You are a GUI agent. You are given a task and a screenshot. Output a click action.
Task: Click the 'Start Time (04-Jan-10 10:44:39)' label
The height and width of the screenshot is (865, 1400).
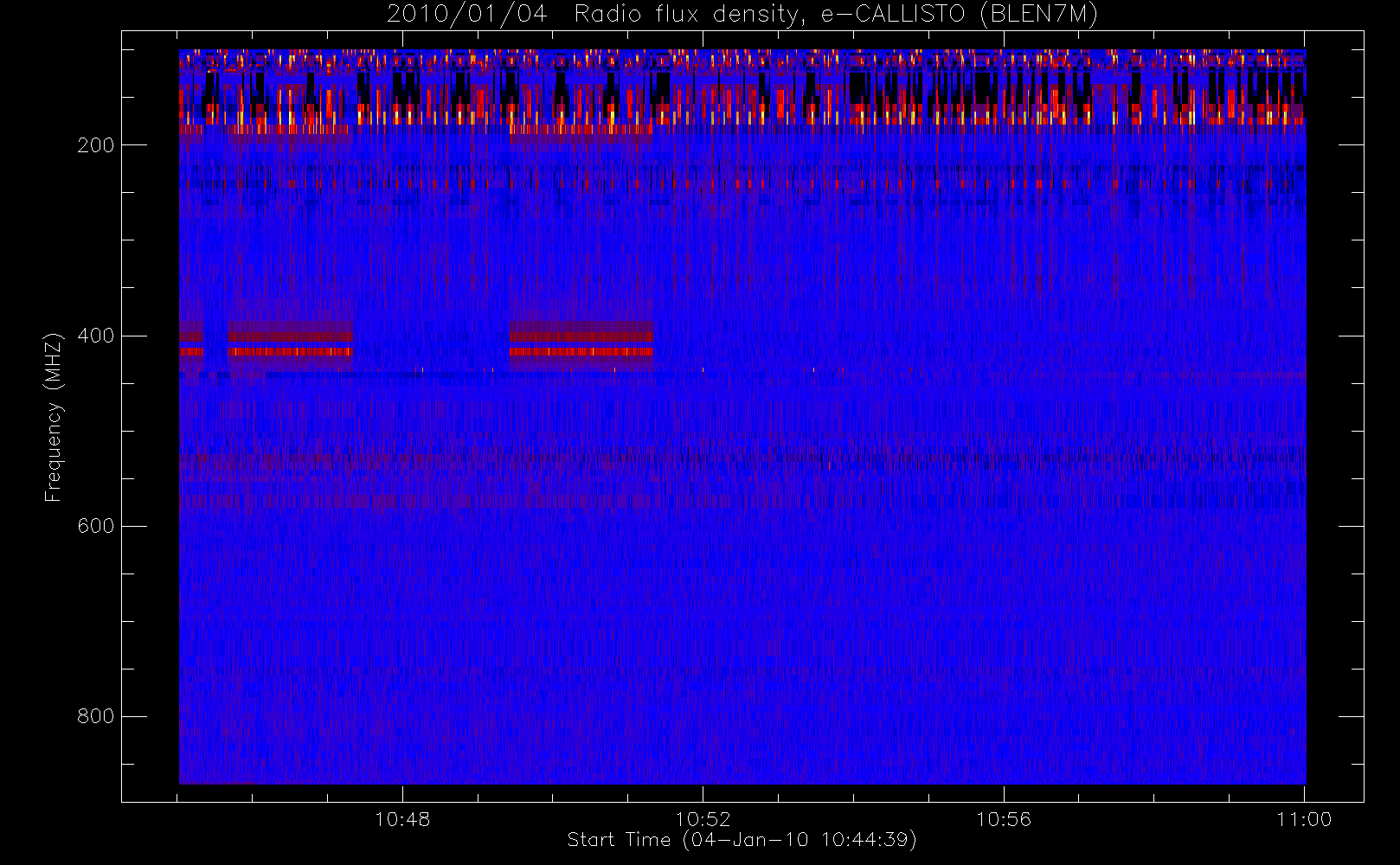742,840
